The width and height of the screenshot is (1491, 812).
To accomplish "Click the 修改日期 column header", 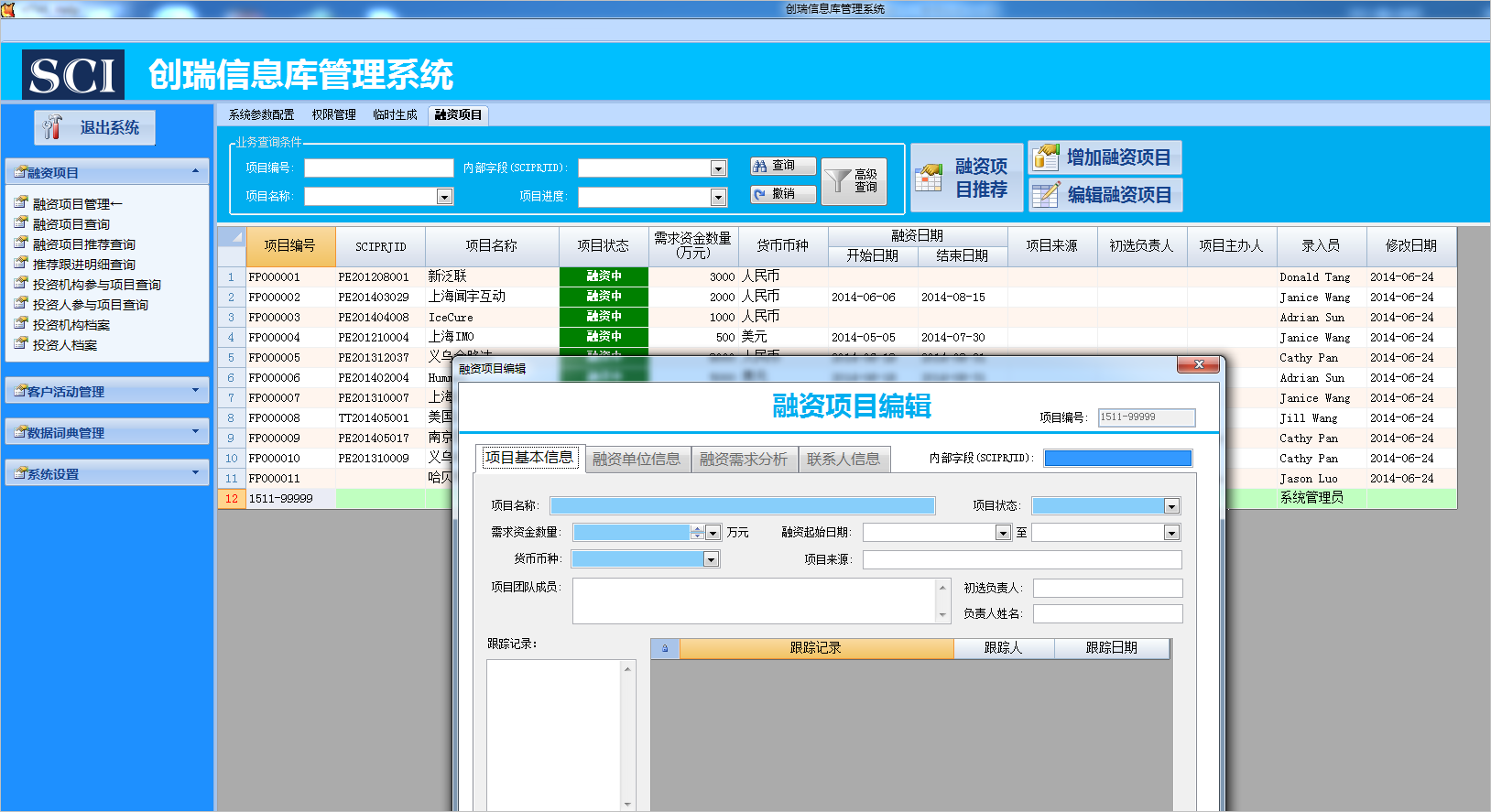I will 1411,245.
